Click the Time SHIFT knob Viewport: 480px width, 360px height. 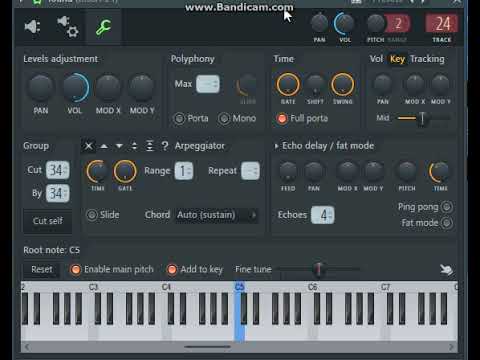pyautogui.click(x=315, y=84)
